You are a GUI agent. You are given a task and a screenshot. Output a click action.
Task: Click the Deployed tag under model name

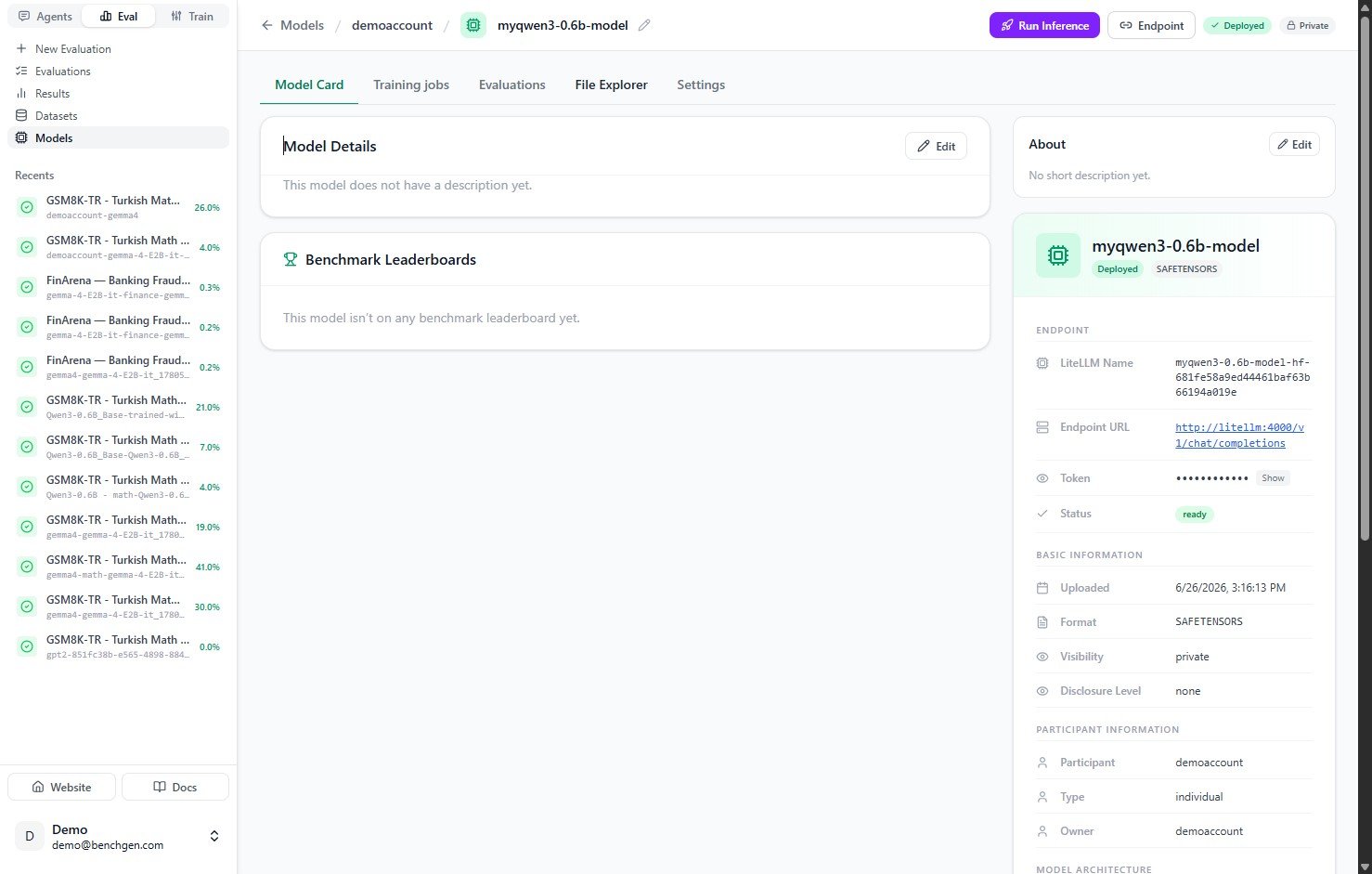[1118, 269]
